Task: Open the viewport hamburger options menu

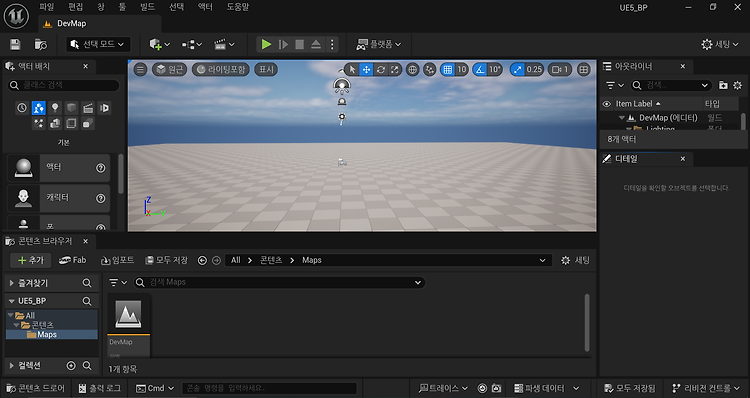Action: tap(140, 69)
